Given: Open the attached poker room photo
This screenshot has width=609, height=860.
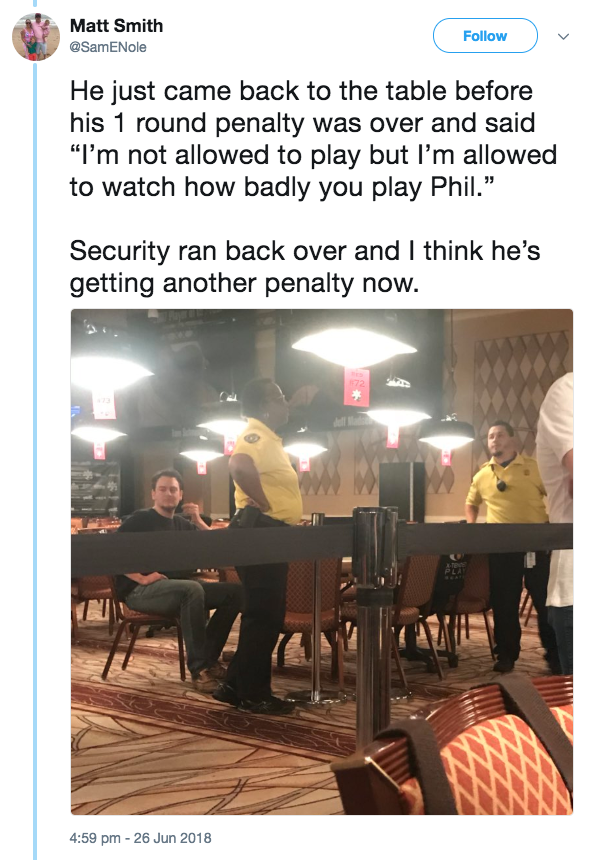Looking at the screenshot, I should click(322, 561).
